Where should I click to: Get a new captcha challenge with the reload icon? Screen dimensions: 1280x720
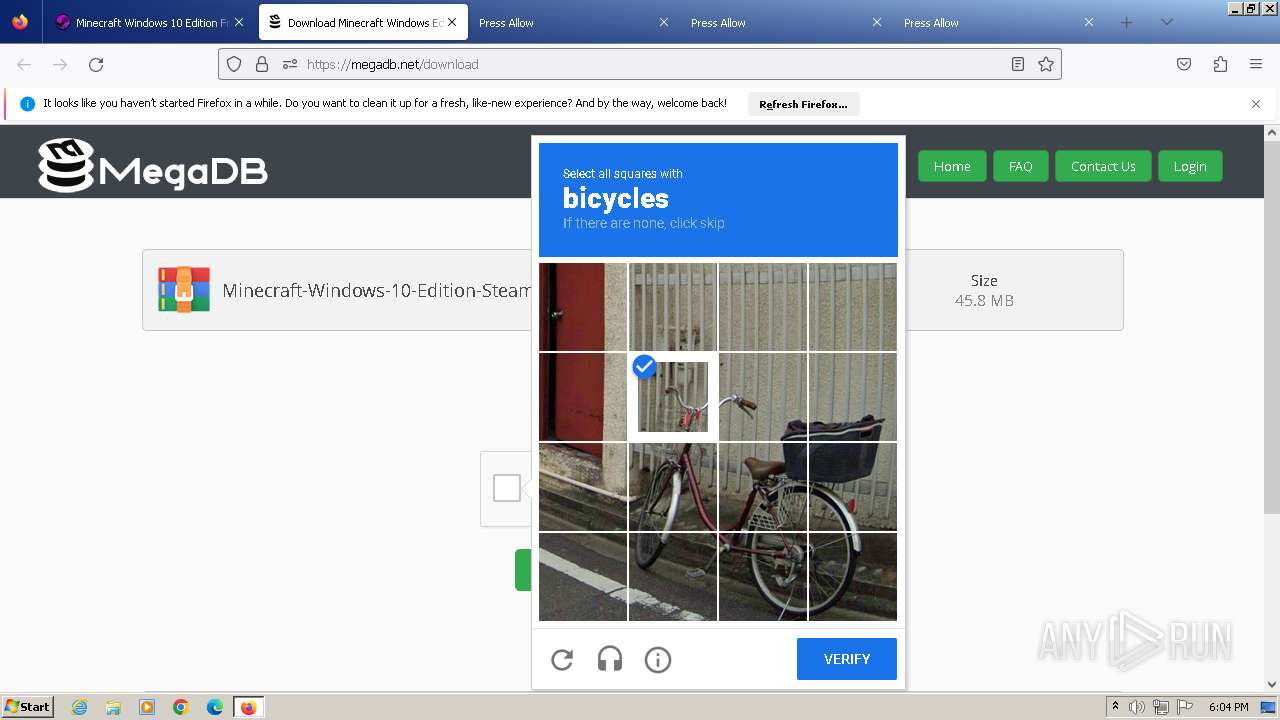tap(562, 659)
